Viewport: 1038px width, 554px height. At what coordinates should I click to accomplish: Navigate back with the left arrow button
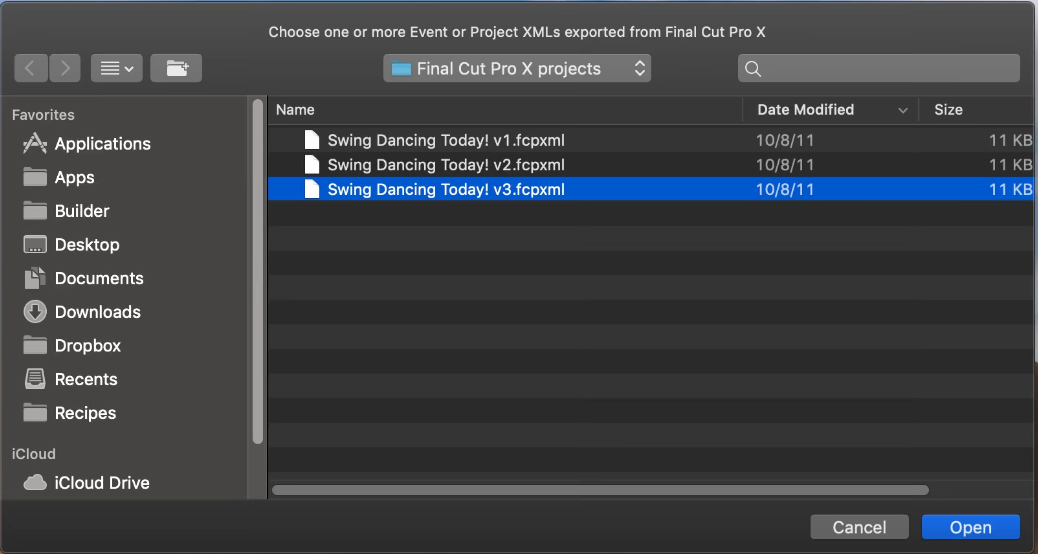coord(31,68)
